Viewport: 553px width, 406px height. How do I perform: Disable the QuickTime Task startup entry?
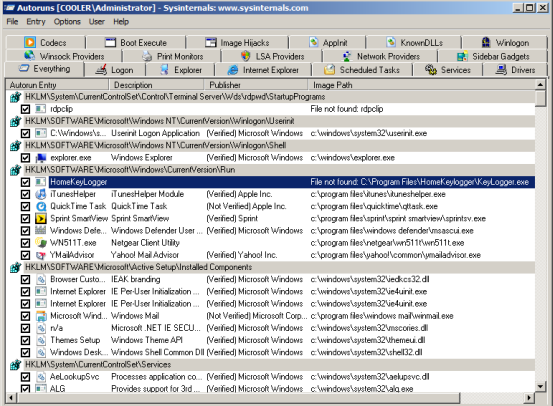tap(25, 206)
